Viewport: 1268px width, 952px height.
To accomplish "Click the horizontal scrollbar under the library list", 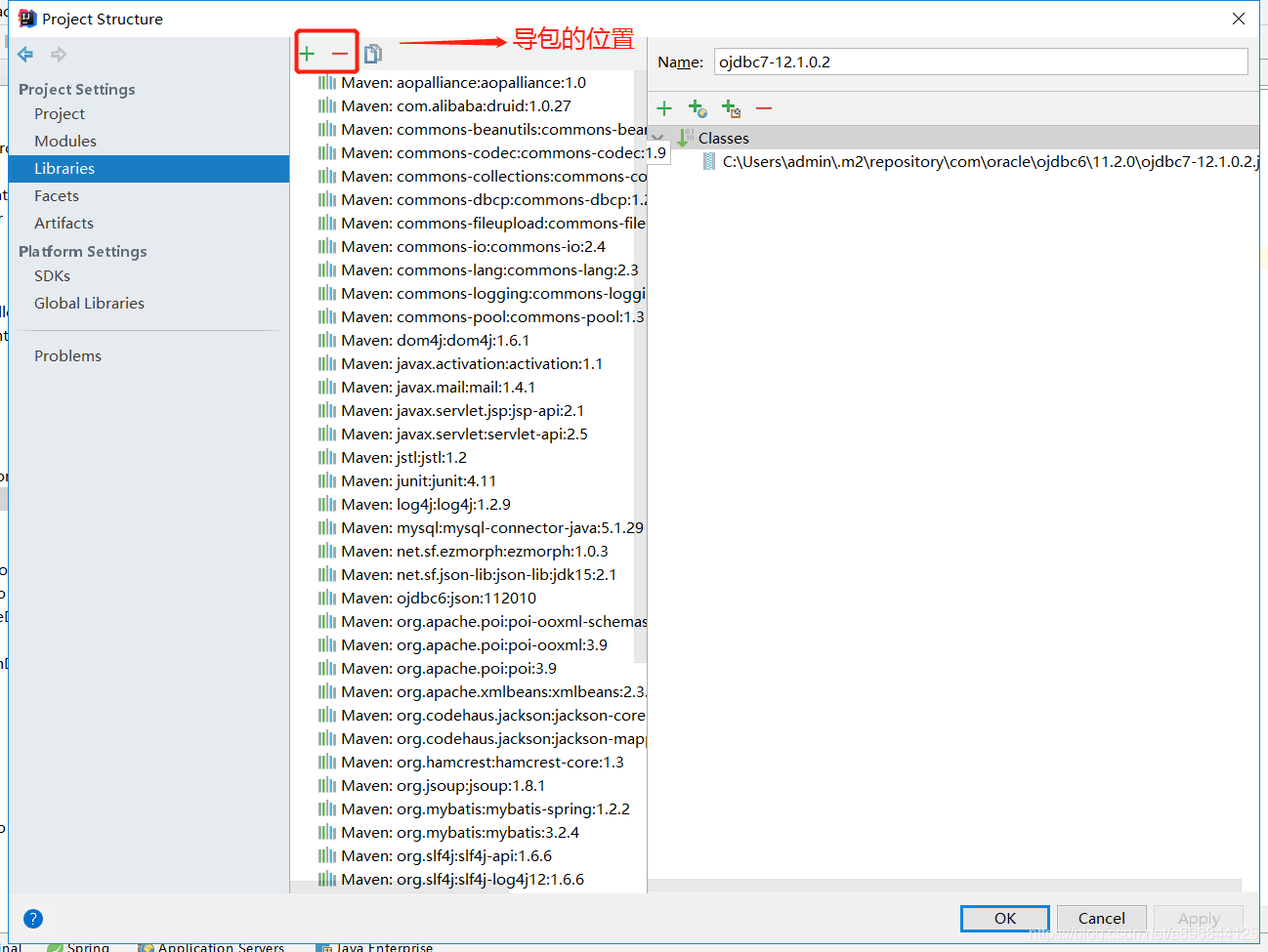I will click(x=401, y=888).
